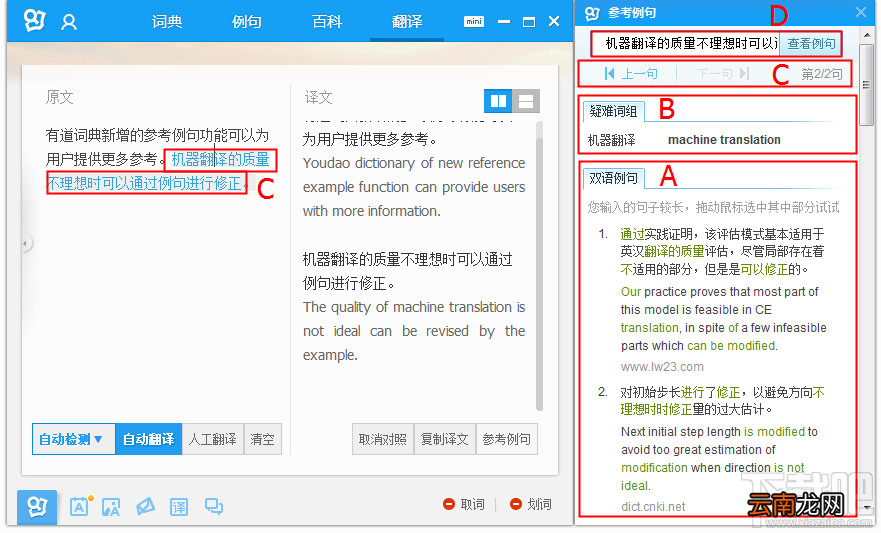Minimize the main Youdao window
This screenshot has width=881, height=533.
[504, 22]
